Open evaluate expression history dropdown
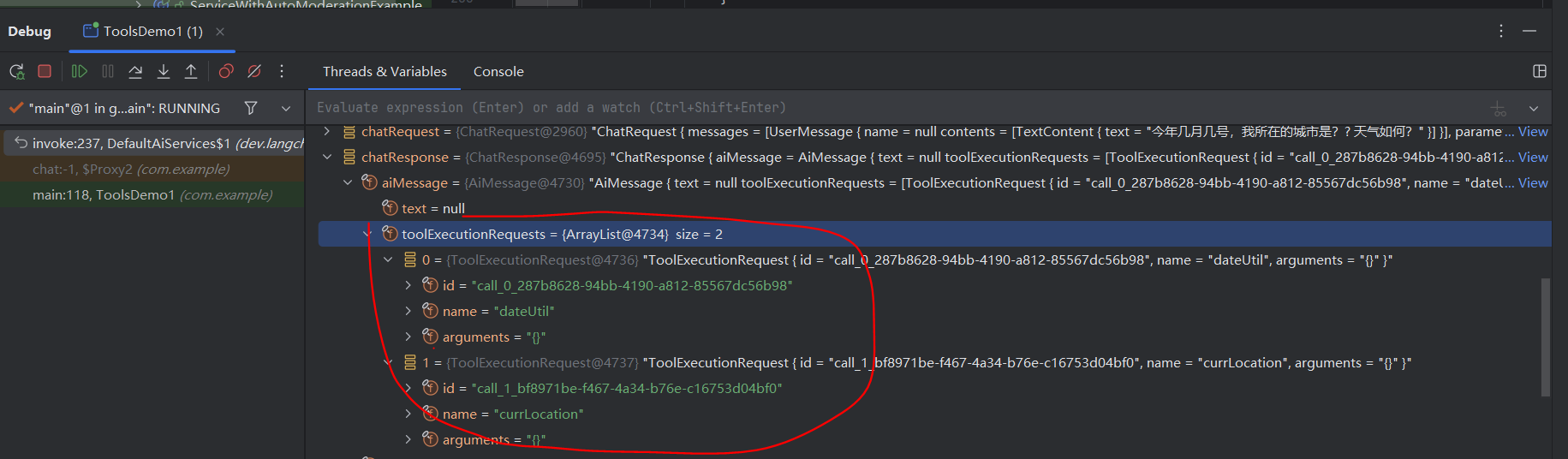The height and width of the screenshot is (459, 1568). pos(1534,108)
